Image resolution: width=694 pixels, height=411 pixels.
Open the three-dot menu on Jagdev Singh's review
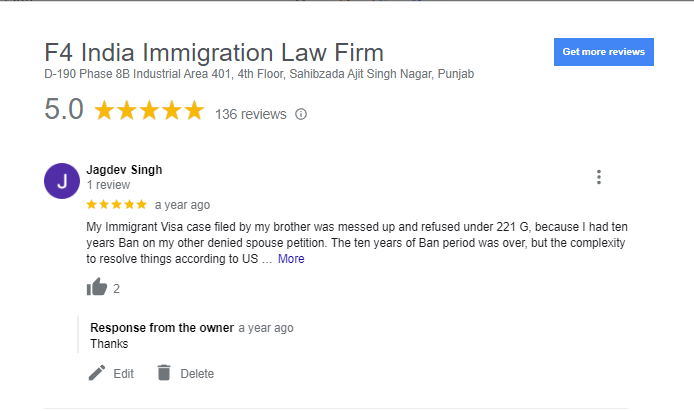coord(598,177)
